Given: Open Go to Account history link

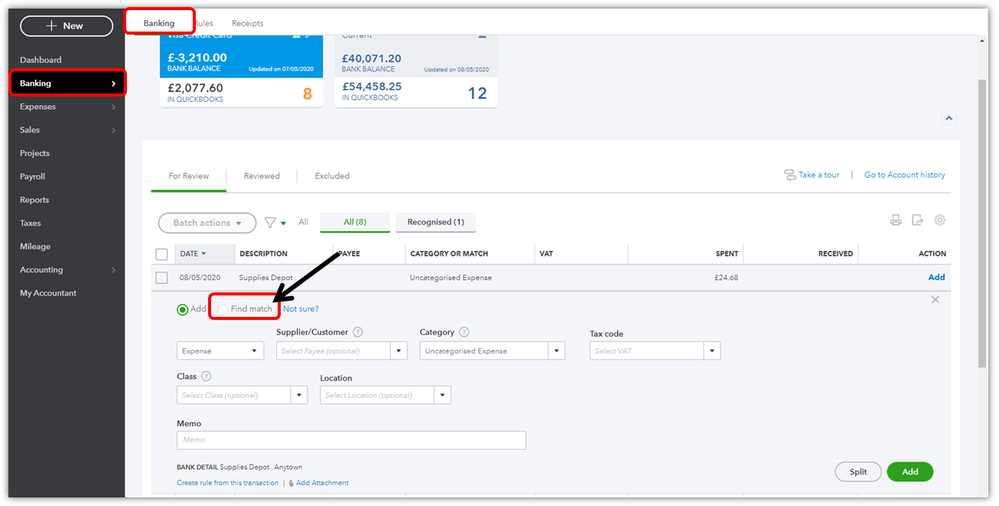Looking at the screenshot, I should tap(905, 175).
